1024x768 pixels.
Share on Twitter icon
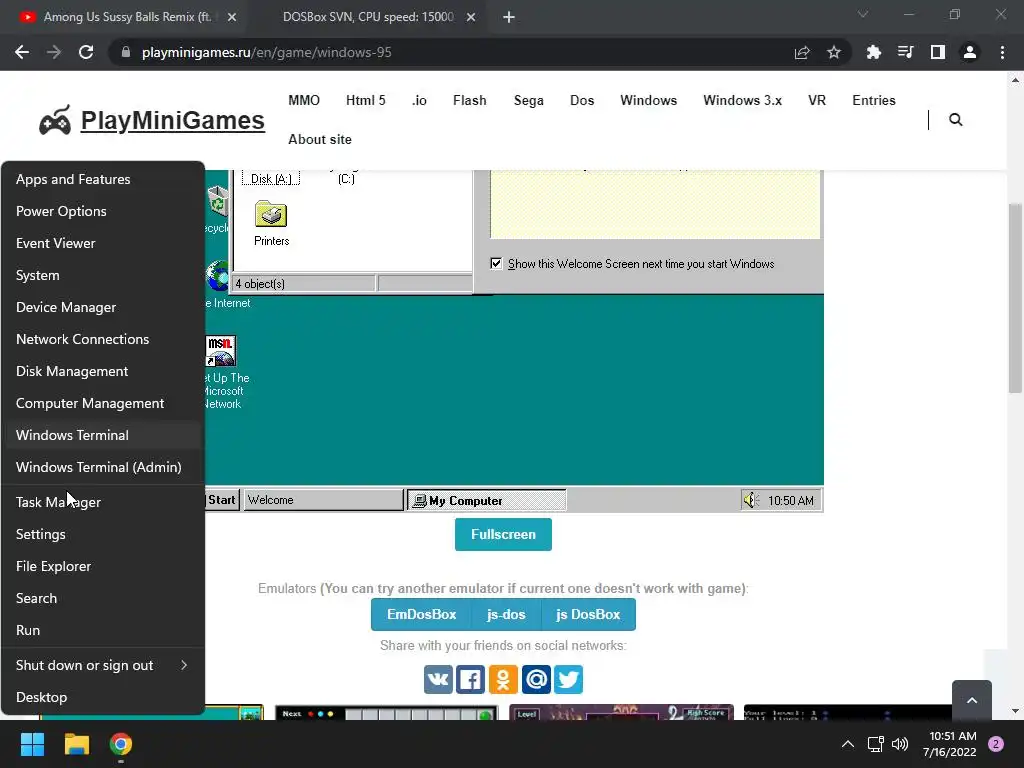pyautogui.click(x=568, y=679)
